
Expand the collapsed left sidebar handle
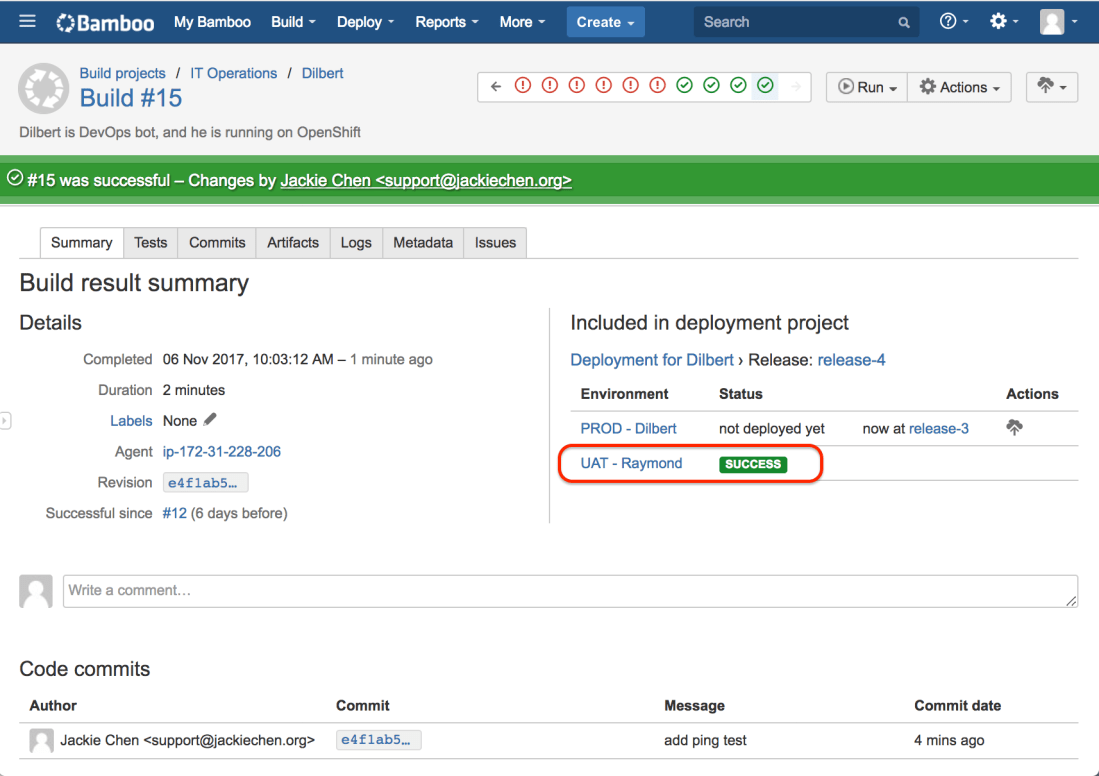point(5,421)
